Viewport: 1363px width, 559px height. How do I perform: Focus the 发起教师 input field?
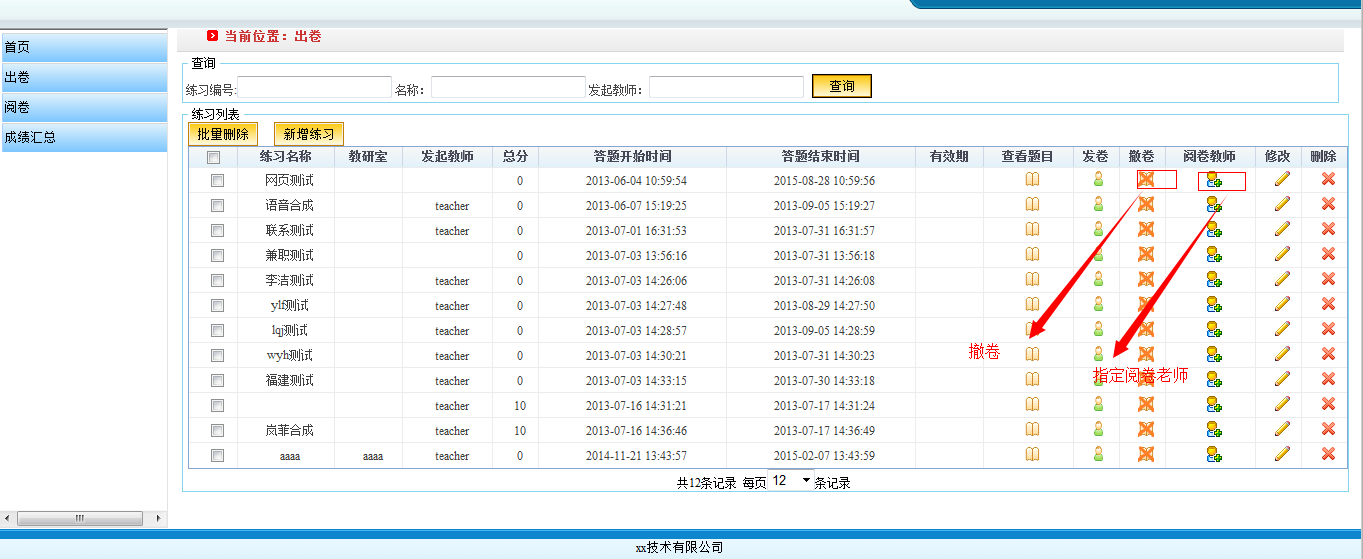click(x=726, y=88)
